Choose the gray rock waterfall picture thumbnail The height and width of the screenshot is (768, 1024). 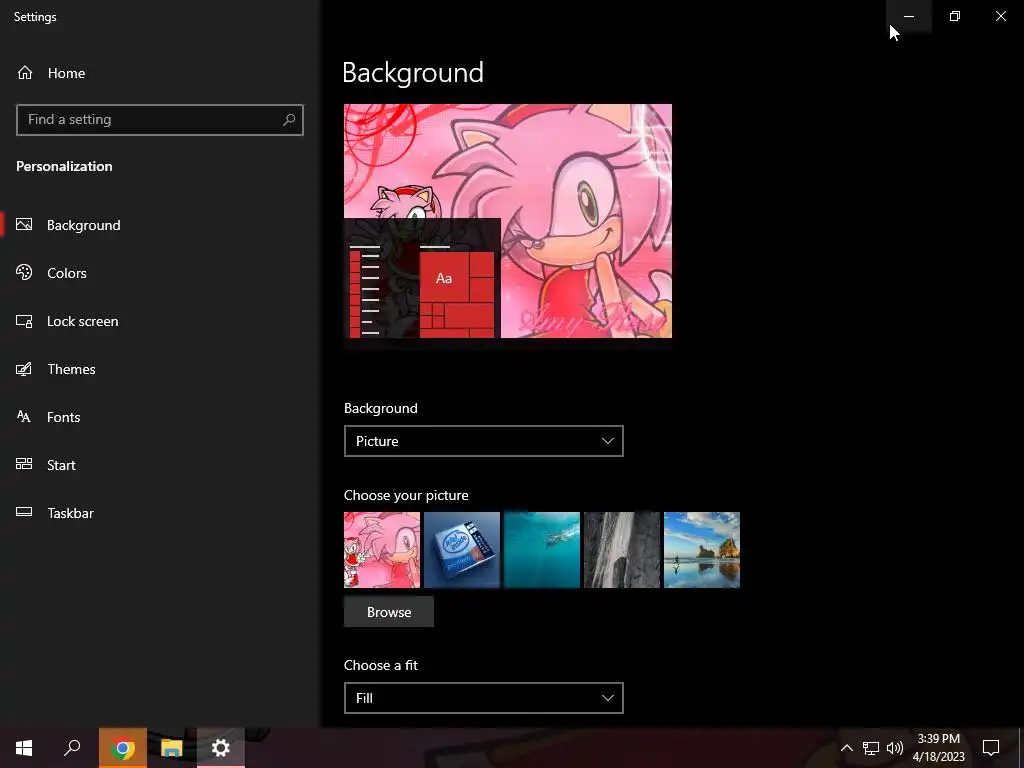click(x=622, y=550)
